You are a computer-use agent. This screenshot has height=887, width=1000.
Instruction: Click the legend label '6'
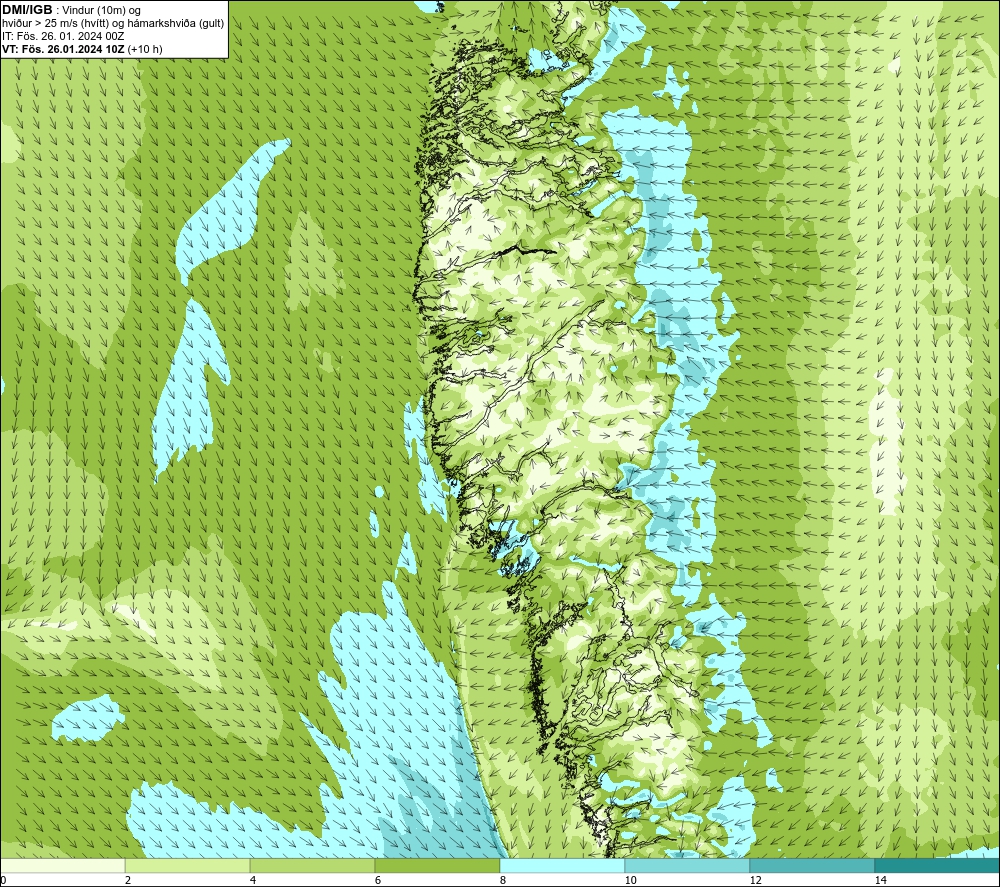point(378,881)
